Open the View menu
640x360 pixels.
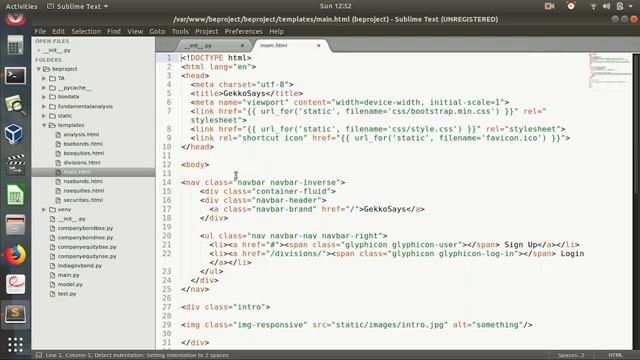tap(135, 31)
